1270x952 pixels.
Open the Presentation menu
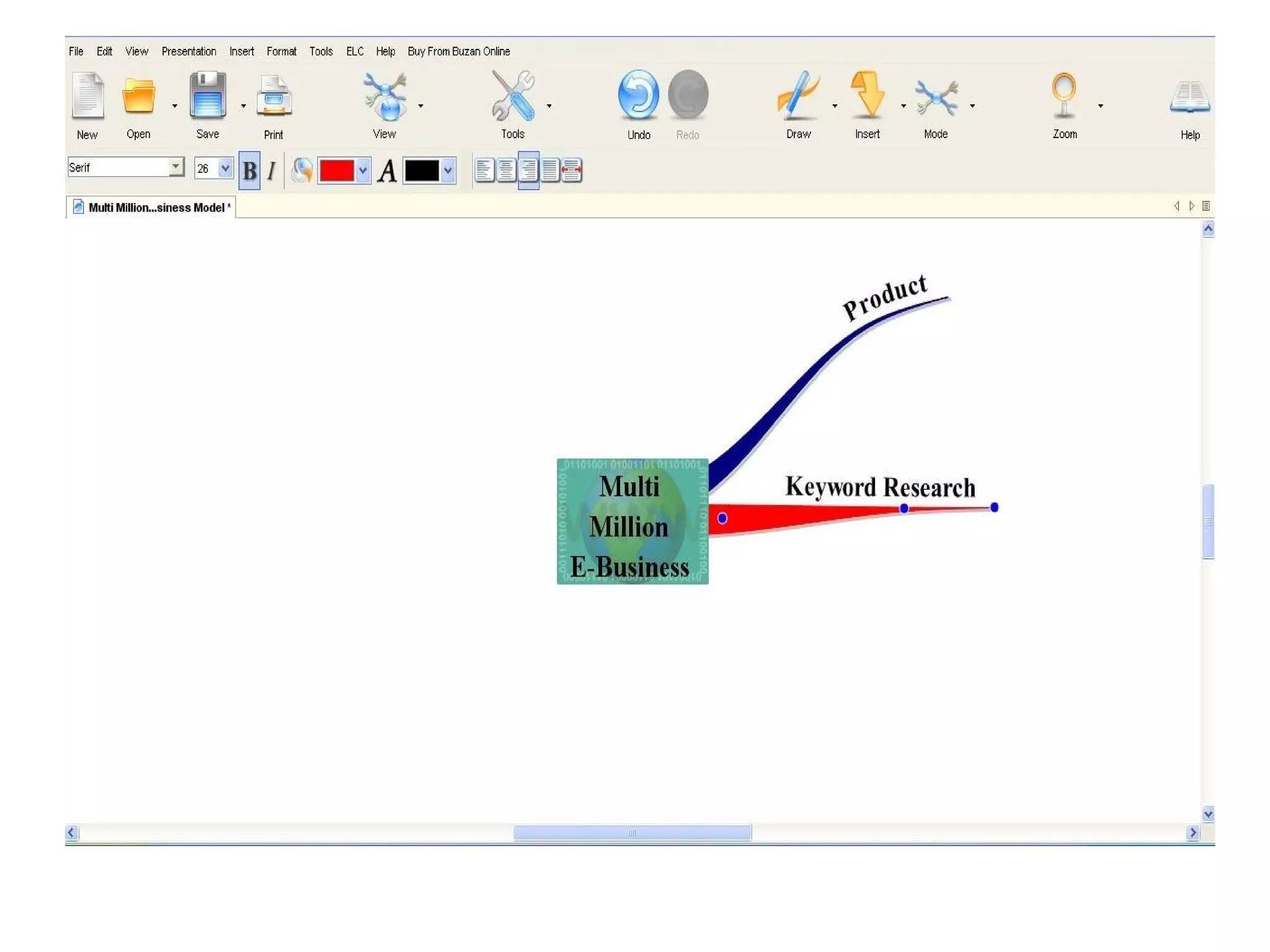coord(189,51)
